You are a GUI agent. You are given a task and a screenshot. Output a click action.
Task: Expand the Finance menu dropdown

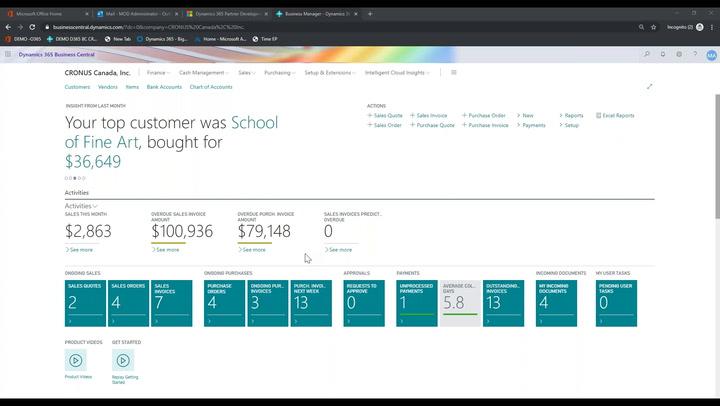click(158, 73)
